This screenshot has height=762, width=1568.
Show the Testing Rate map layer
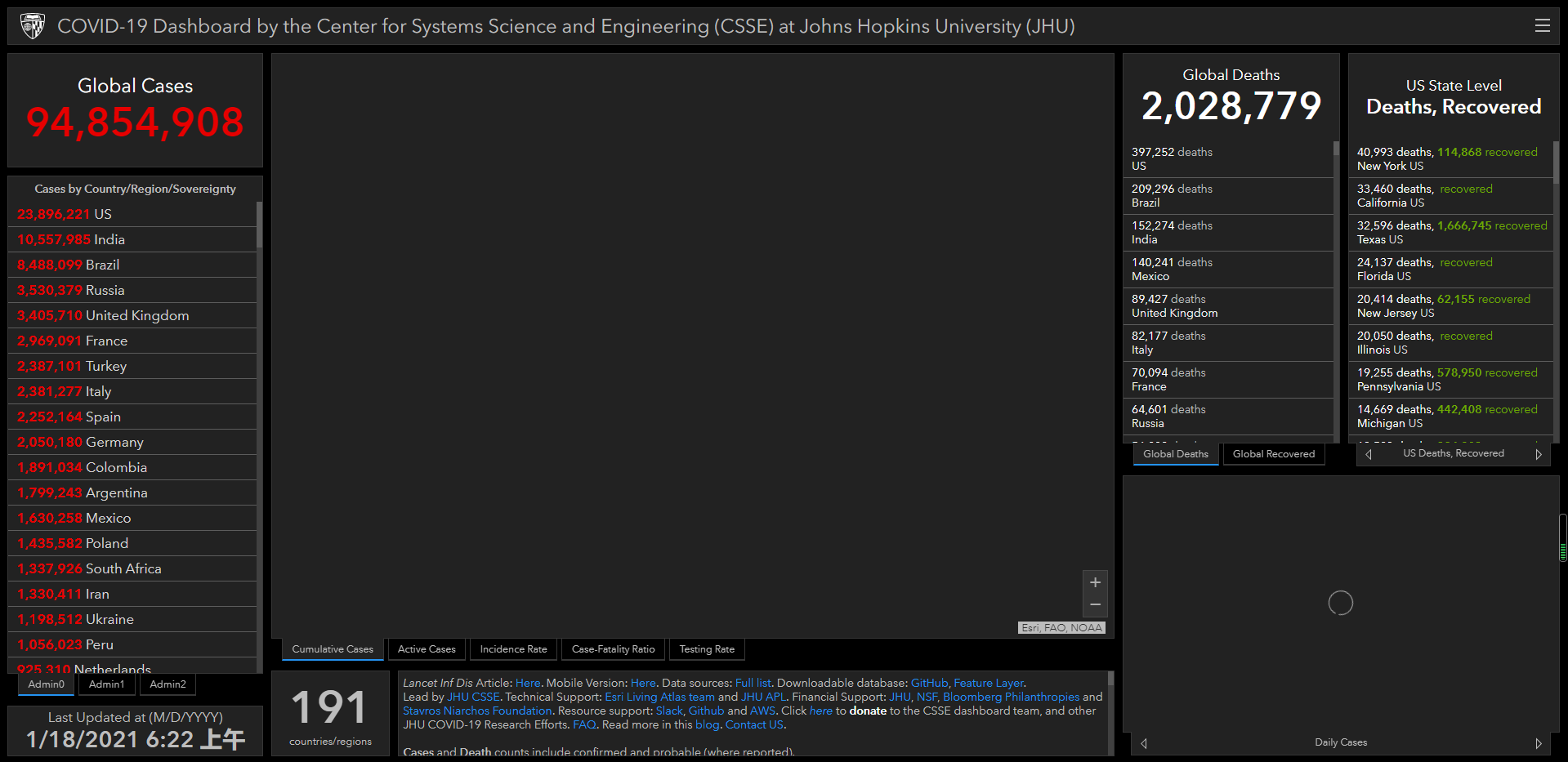(x=707, y=649)
